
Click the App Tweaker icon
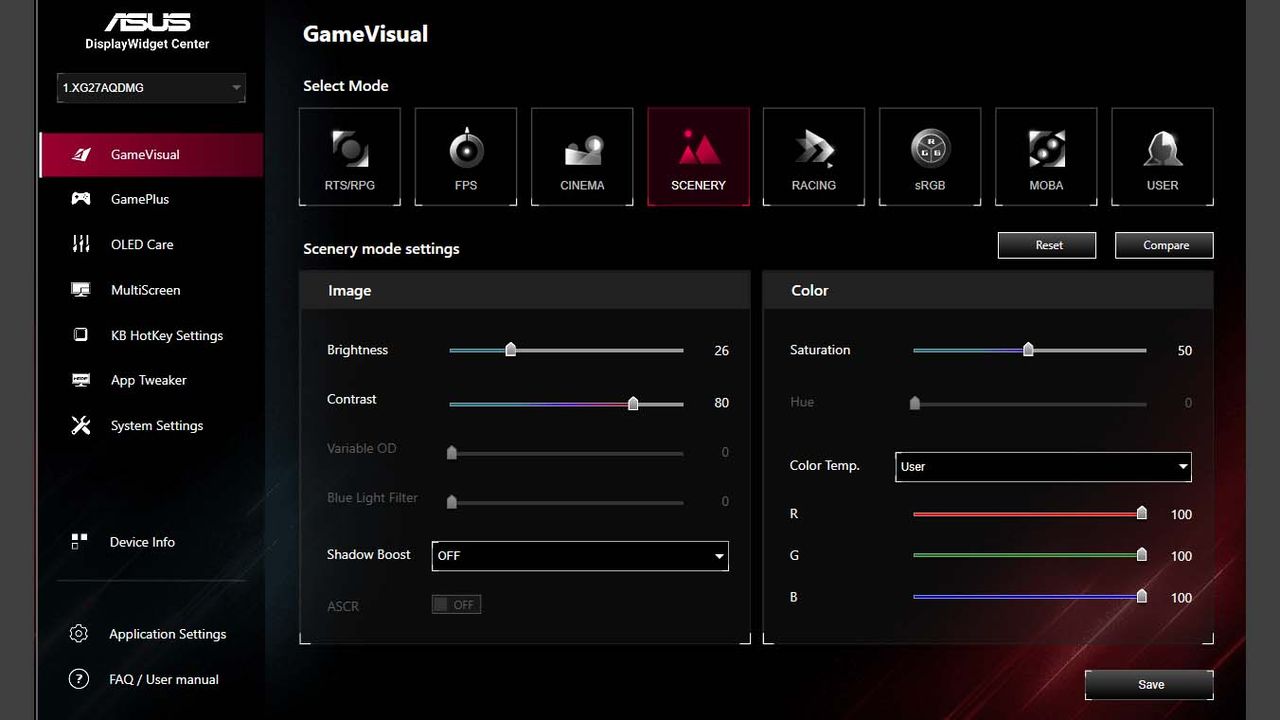(x=81, y=380)
